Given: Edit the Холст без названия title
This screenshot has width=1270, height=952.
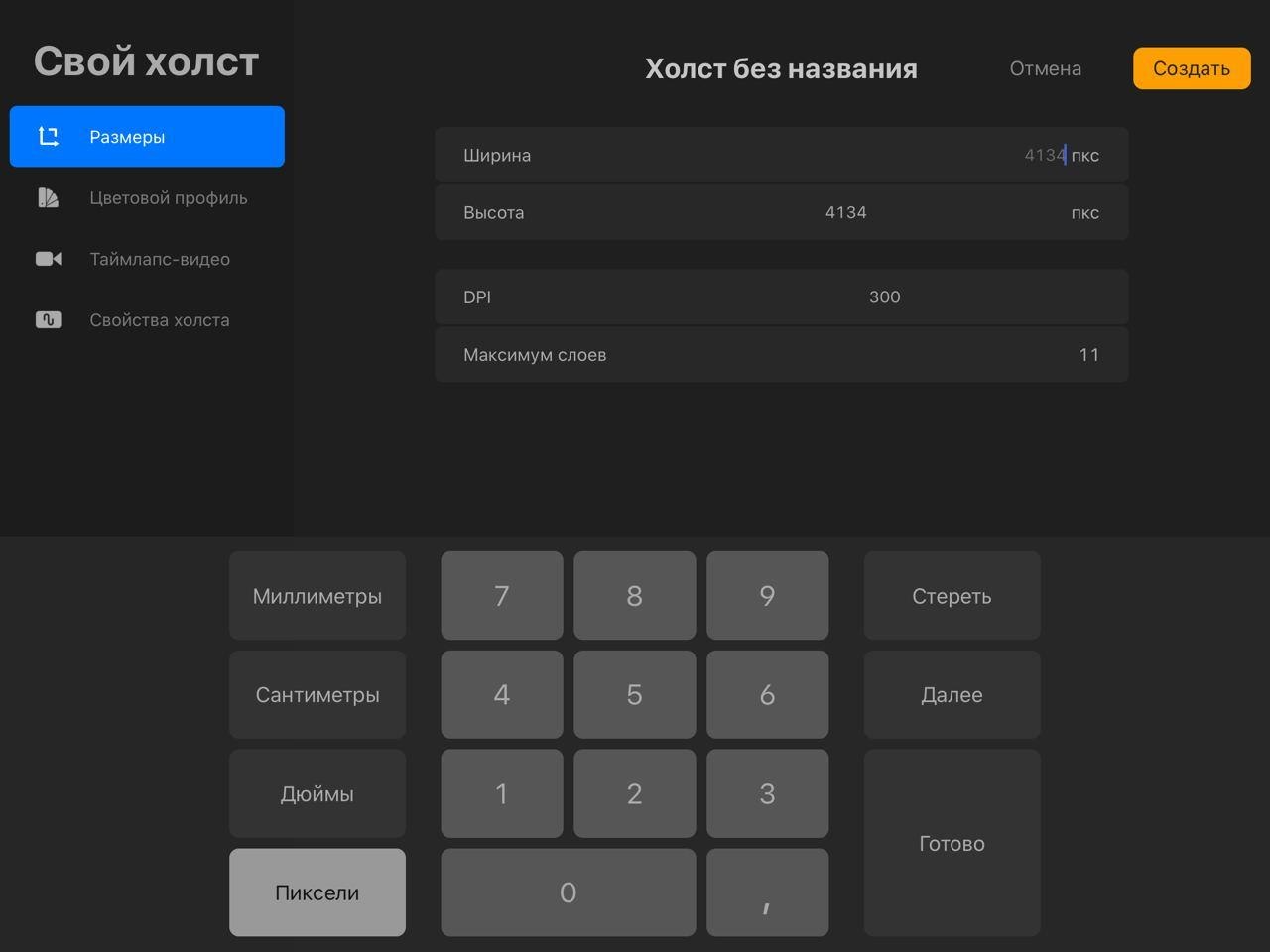Looking at the screenshot, I should pyautogui.click(x=781, y=68).
